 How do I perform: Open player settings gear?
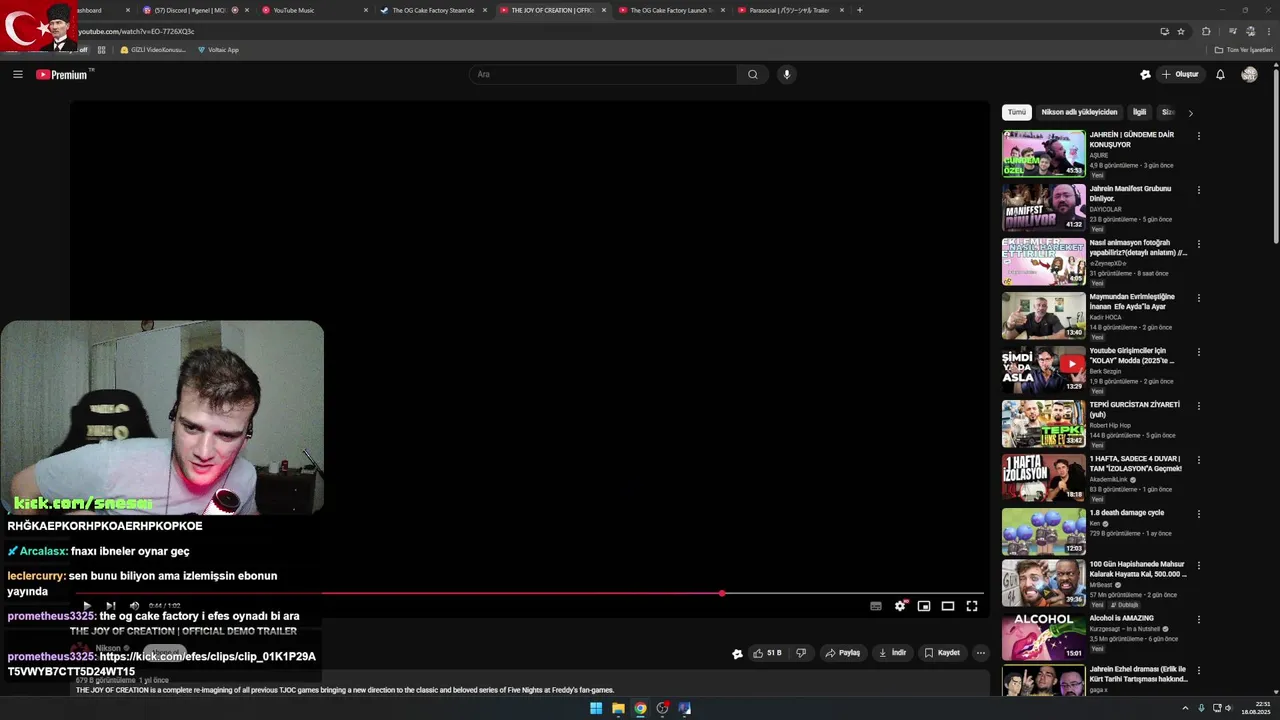900,606
